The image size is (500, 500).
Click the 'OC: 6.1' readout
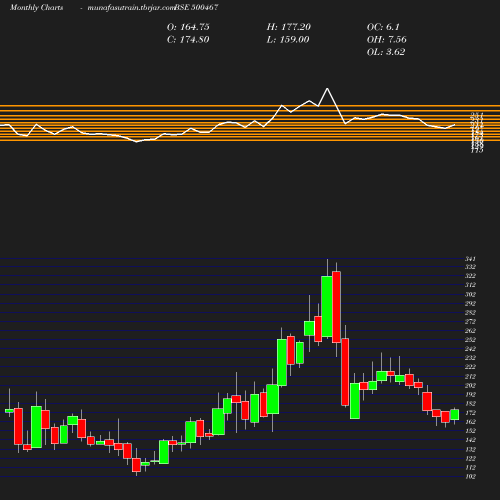tap(383, 27)
